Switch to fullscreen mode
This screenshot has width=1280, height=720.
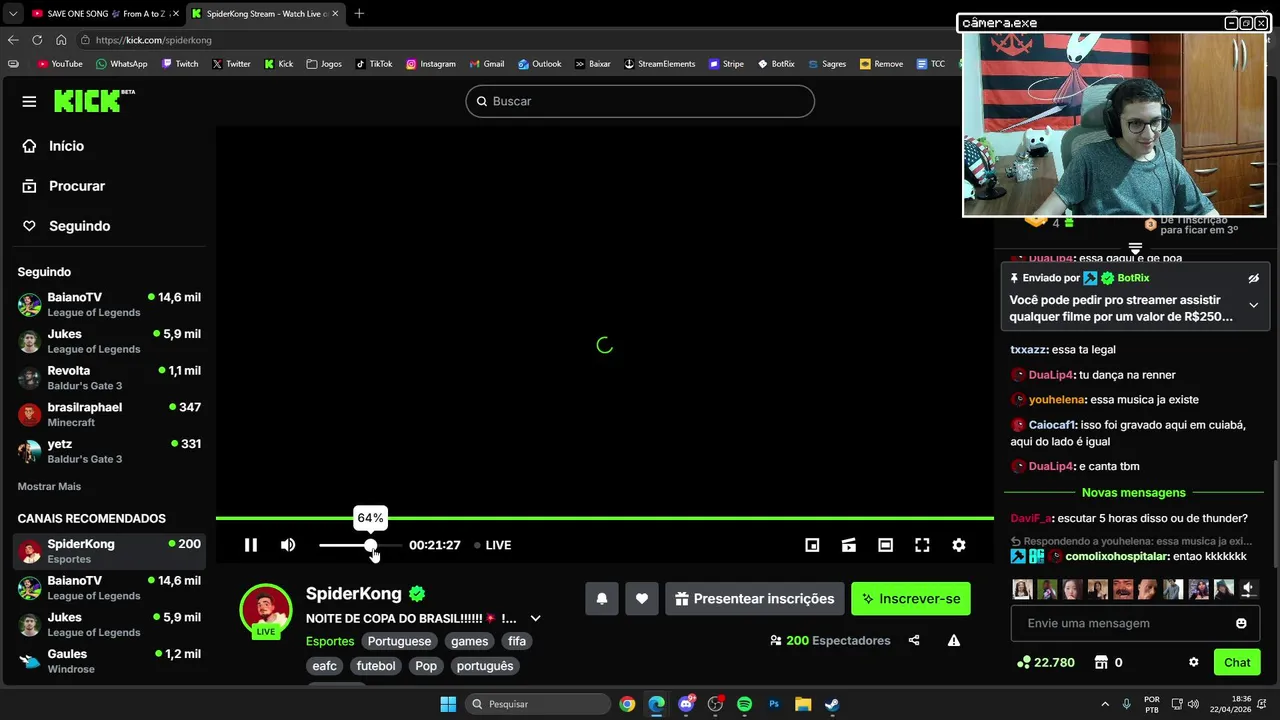922,545
